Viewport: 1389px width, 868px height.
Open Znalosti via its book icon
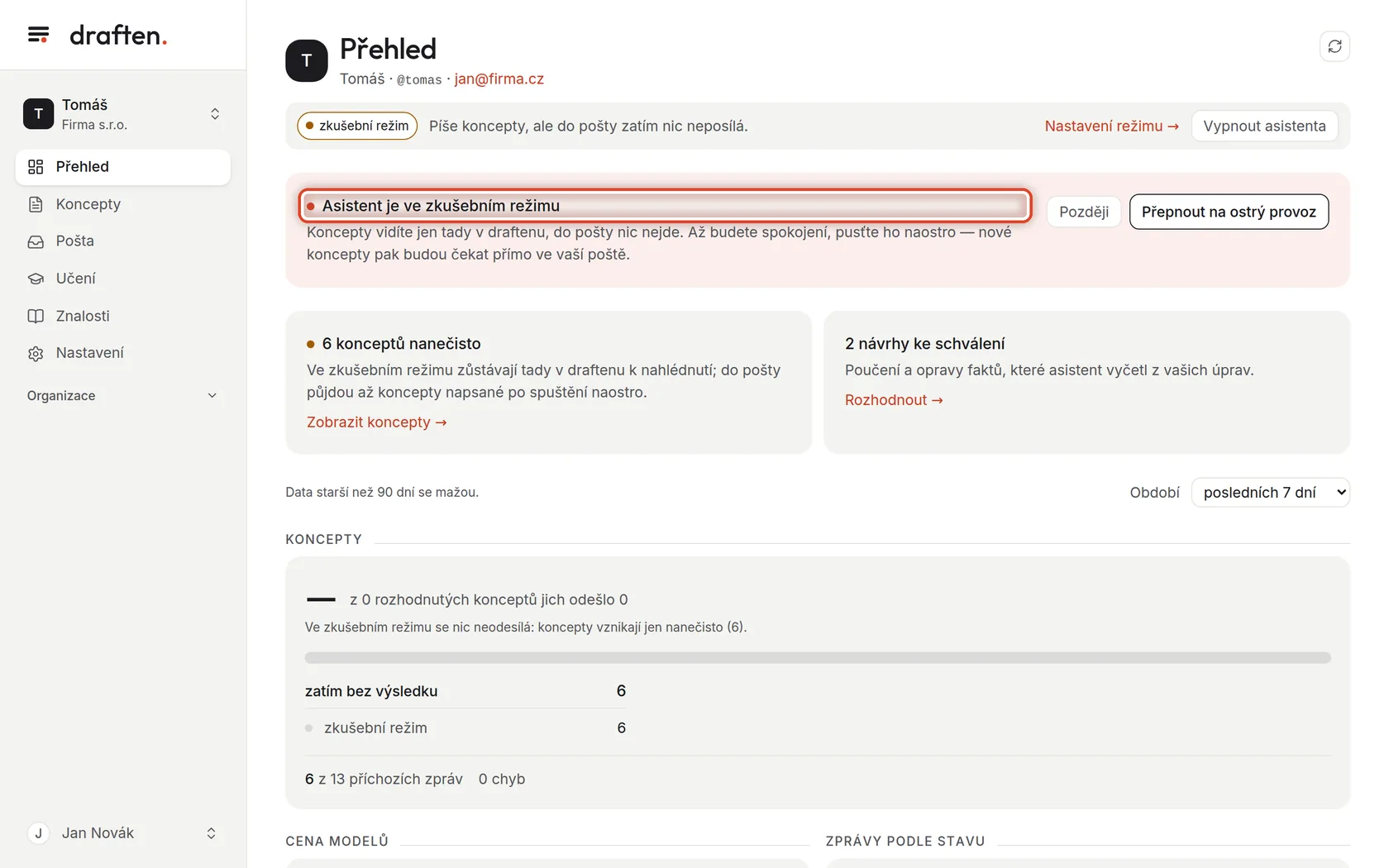[x=36, y=316]
